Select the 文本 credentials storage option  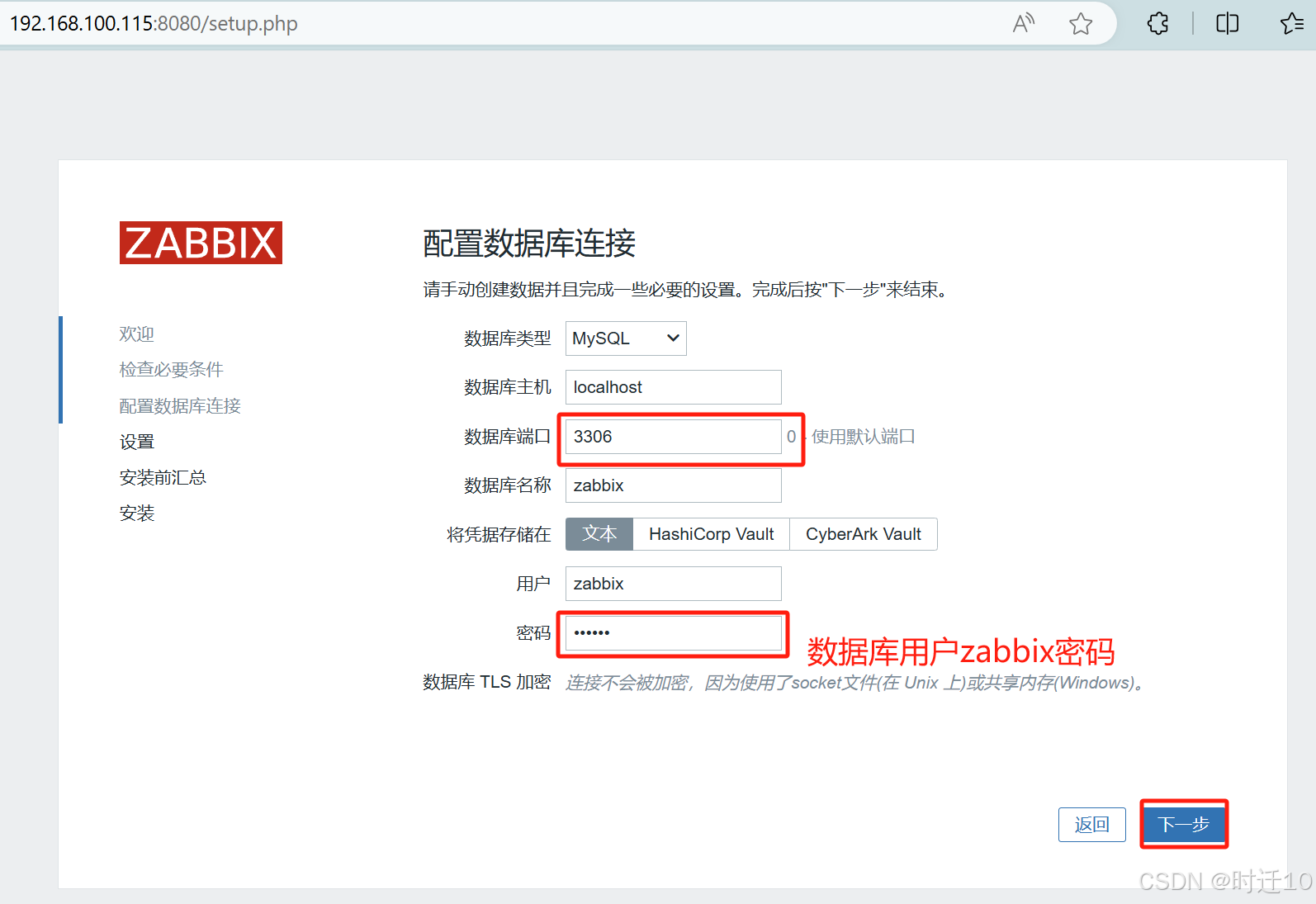coord(599,534)
